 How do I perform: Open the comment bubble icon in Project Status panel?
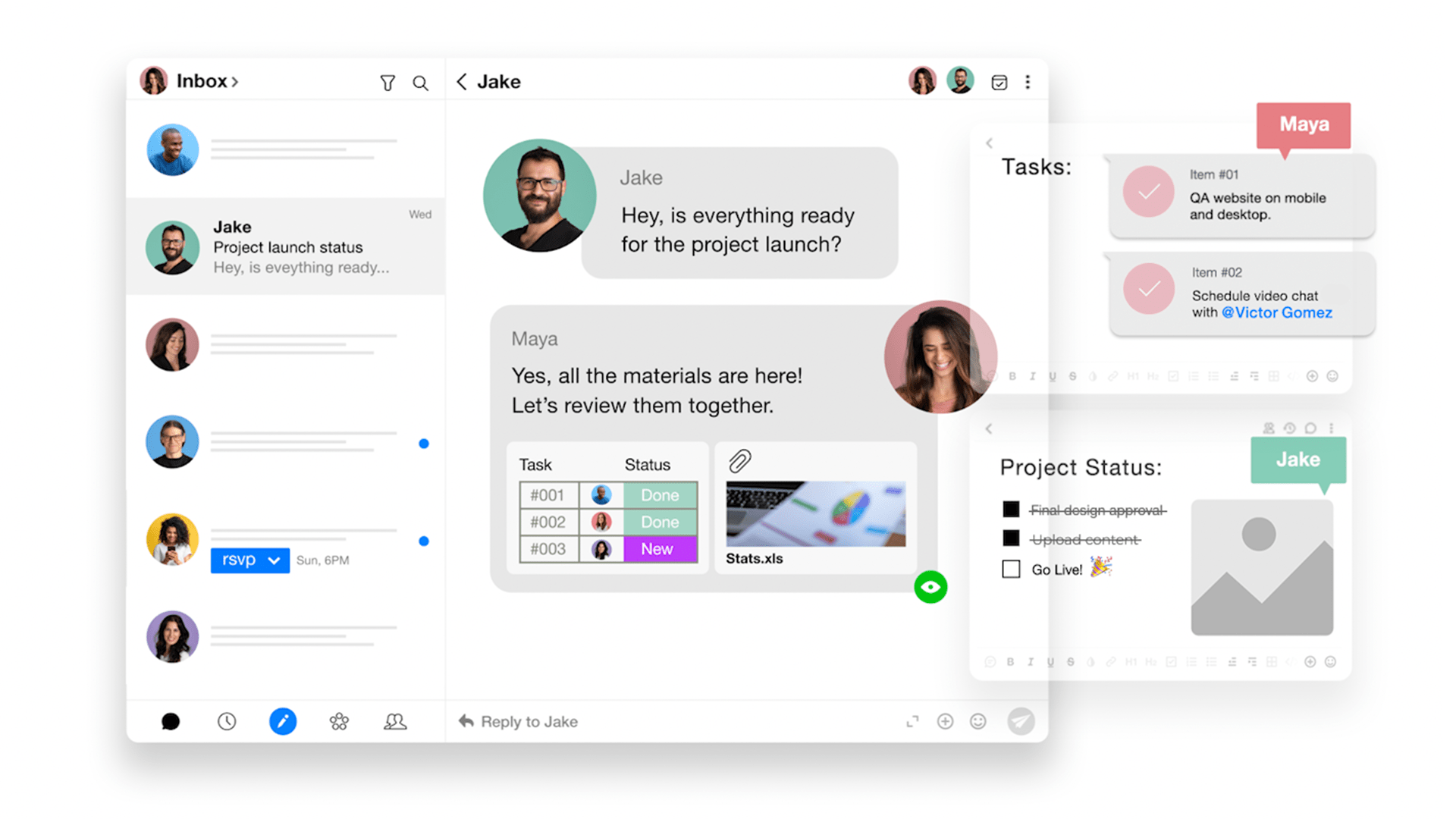(x=1310, y=428)
